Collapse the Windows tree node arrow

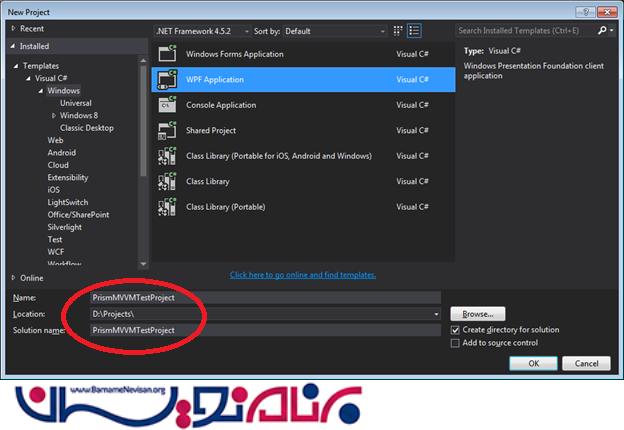click(41, 91)
